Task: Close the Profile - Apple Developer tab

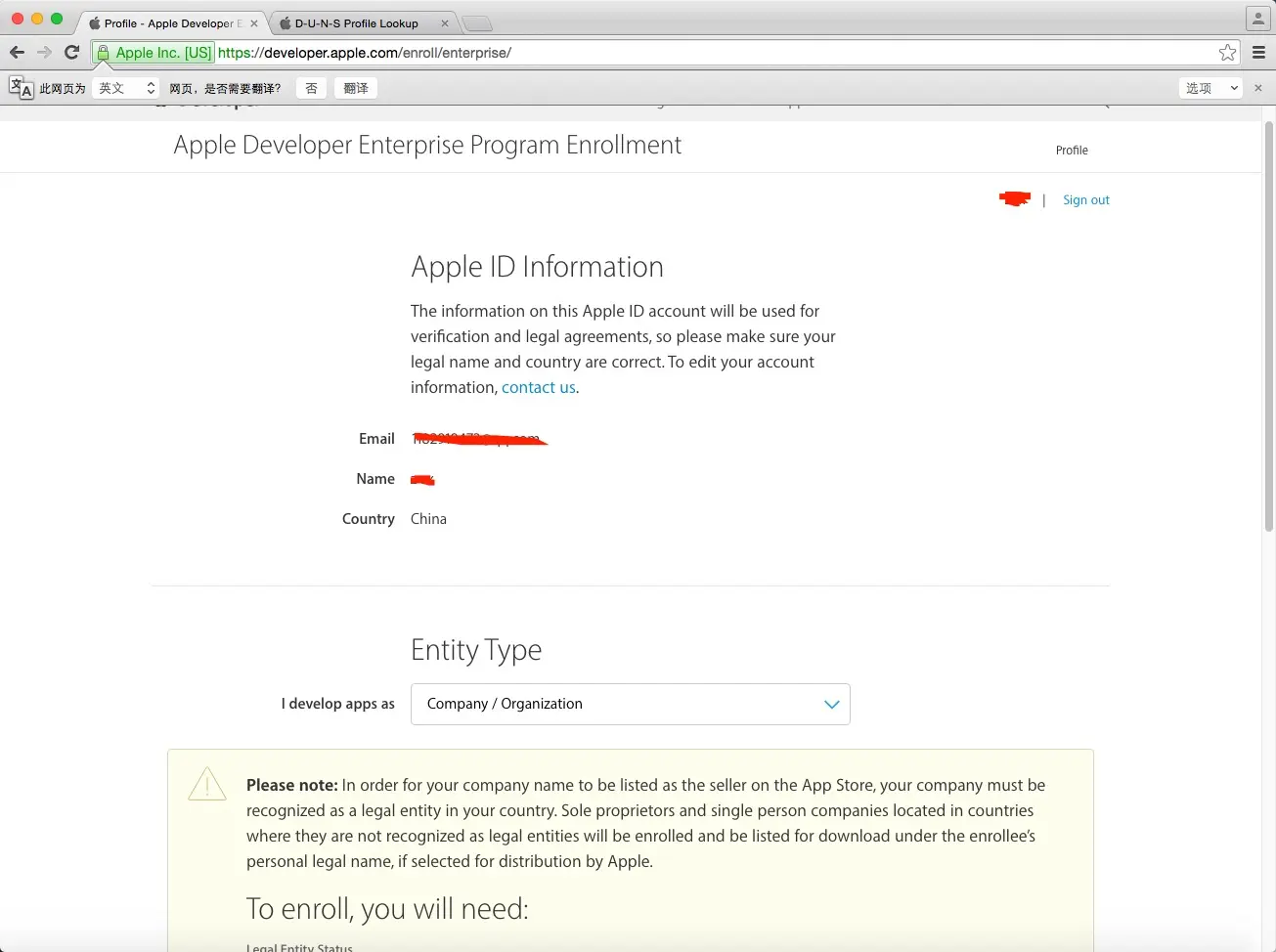Action: tap(254, 23)
